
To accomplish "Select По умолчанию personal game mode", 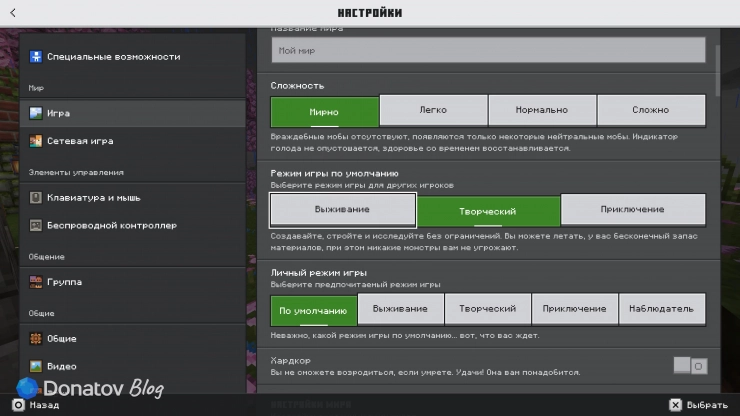I will [x=313, y=311].
